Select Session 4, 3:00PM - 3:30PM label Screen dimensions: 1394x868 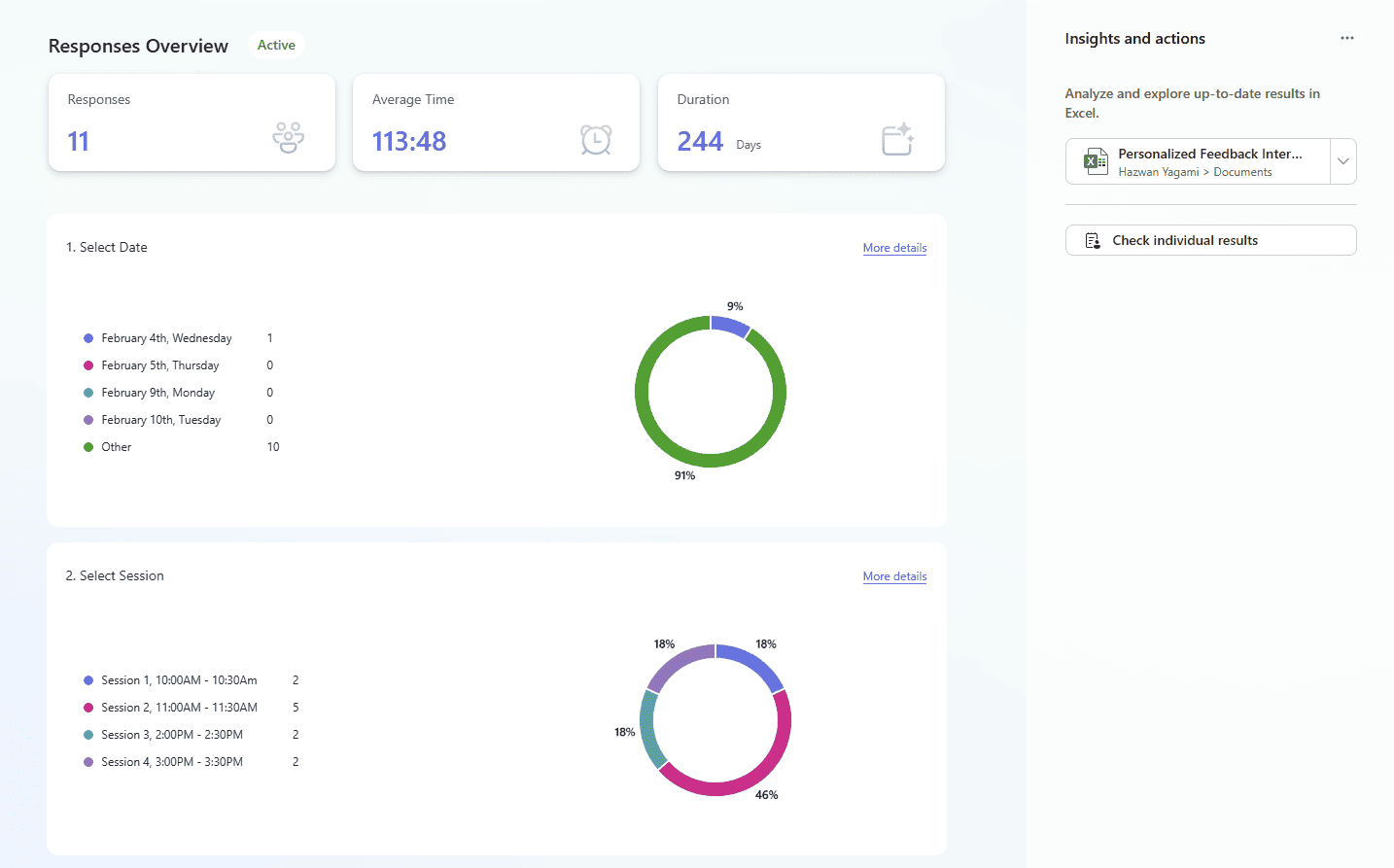(x=172, y=762)
